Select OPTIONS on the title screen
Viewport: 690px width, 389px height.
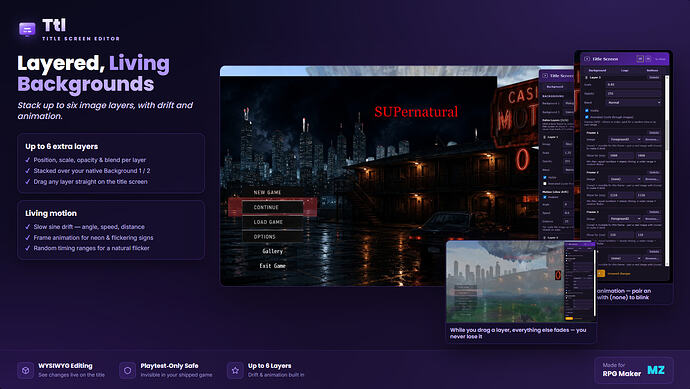[x=272, y=237]
